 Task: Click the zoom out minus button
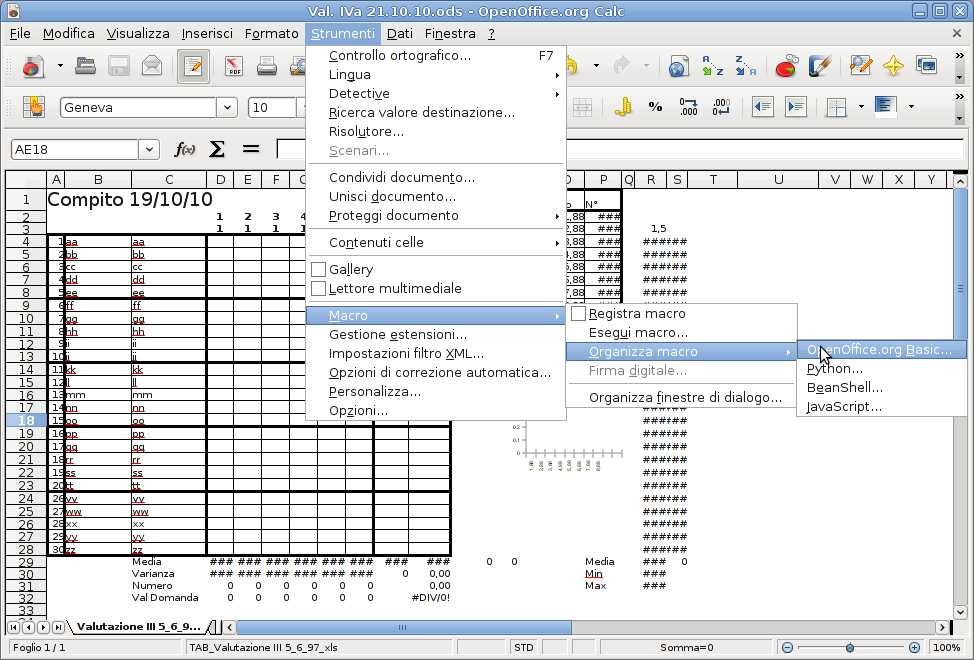[787, 648]
